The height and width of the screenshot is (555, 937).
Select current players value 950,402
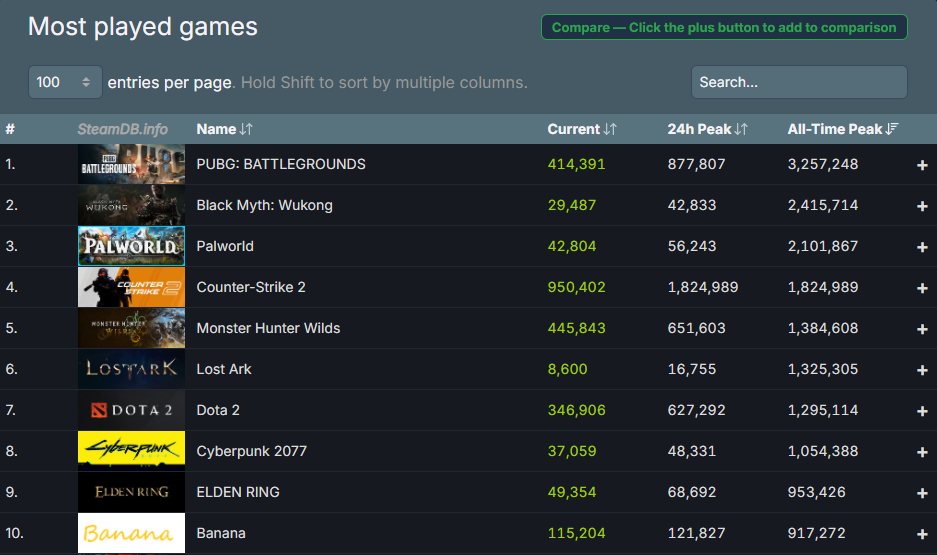576,287
